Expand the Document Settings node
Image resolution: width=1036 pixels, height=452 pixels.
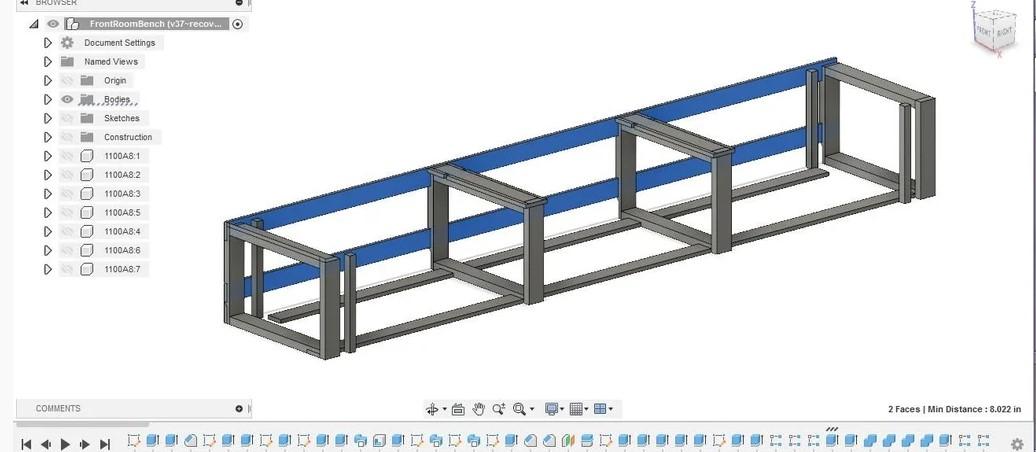[x=48, y=42]
